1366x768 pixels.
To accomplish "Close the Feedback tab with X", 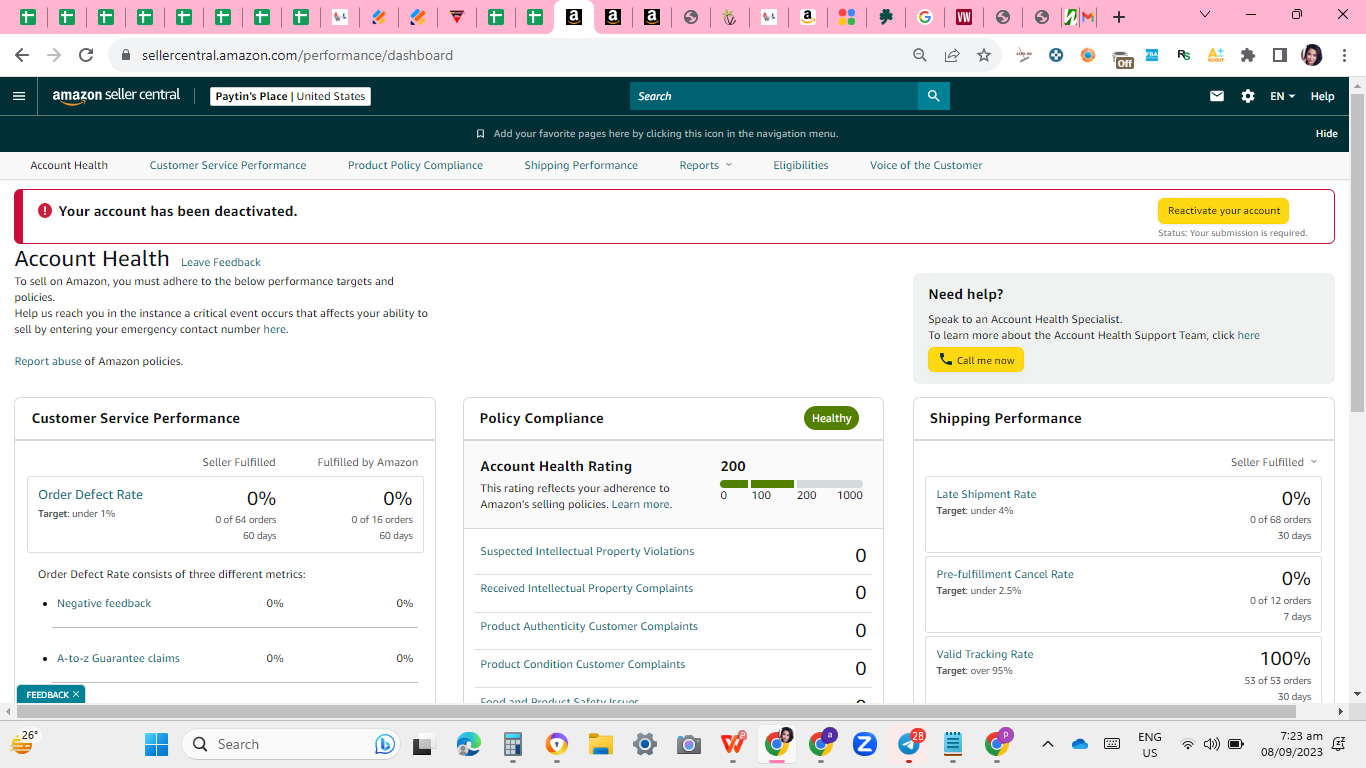I will coord(76,694).
